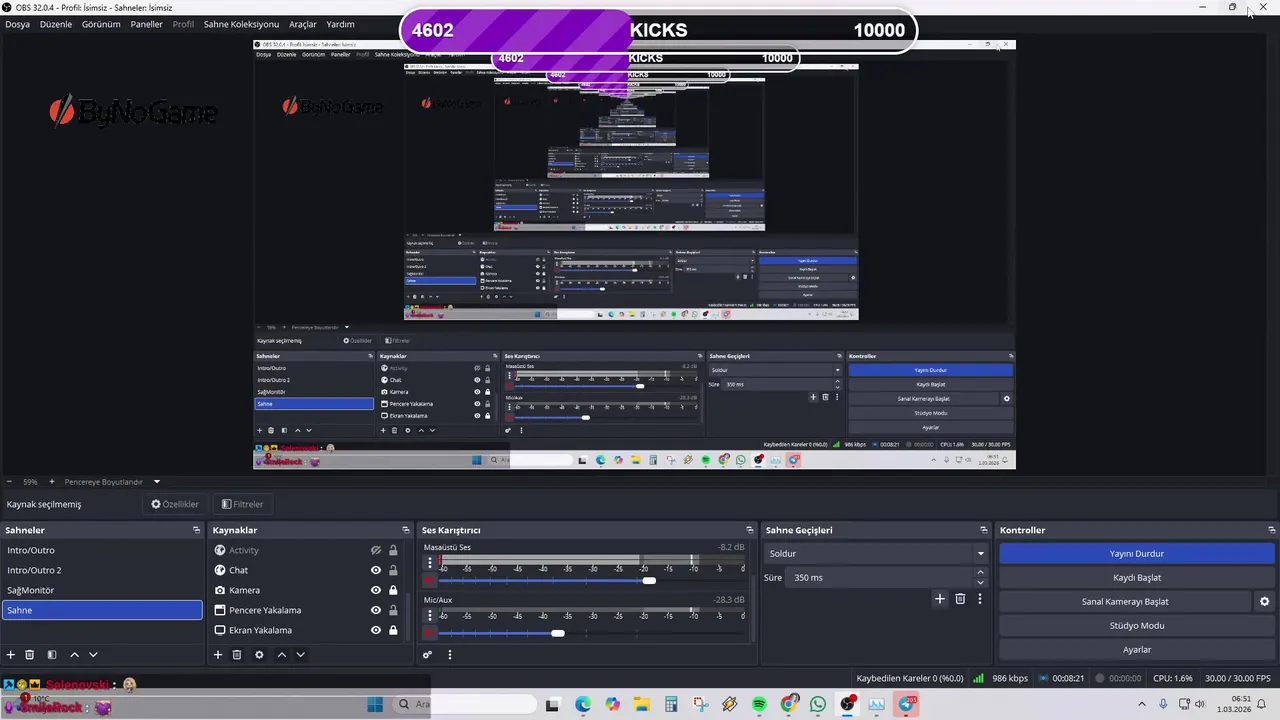Open advanced audio properties gears icon
1280x720 pixels.
(x=427, y=655)
